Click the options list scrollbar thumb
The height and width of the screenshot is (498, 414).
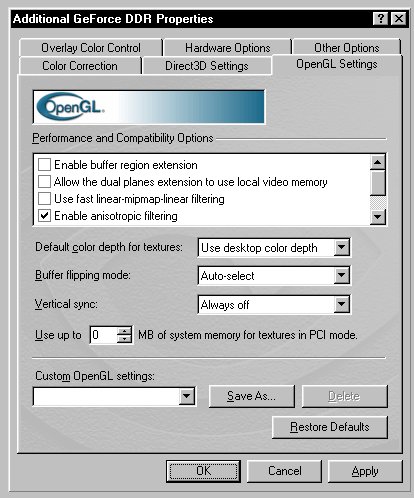[378, 183]
